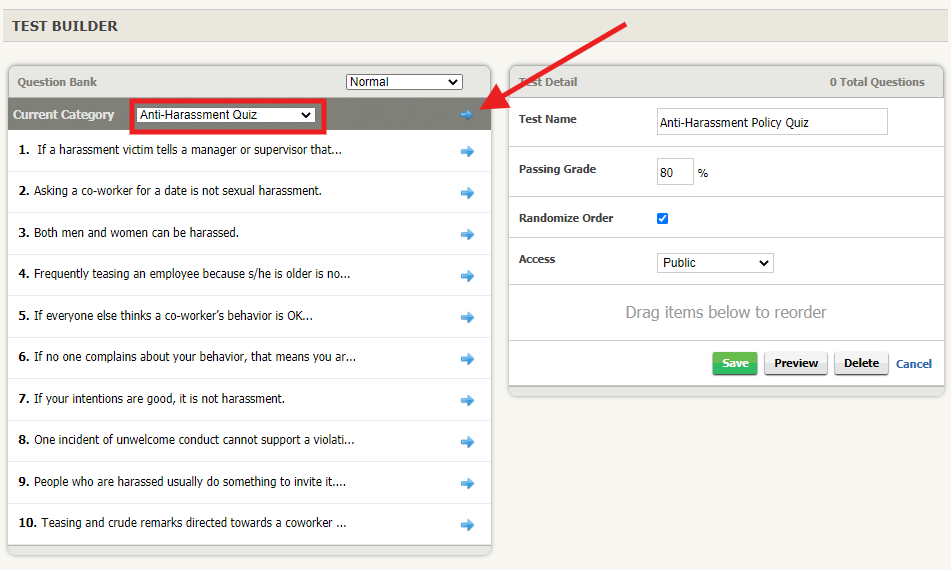The height and width of the screenshot is (570, 951).
Task: Select question 'If everyone else thinks a co-worker's behavior...'
Action: [x=173, y=316]
